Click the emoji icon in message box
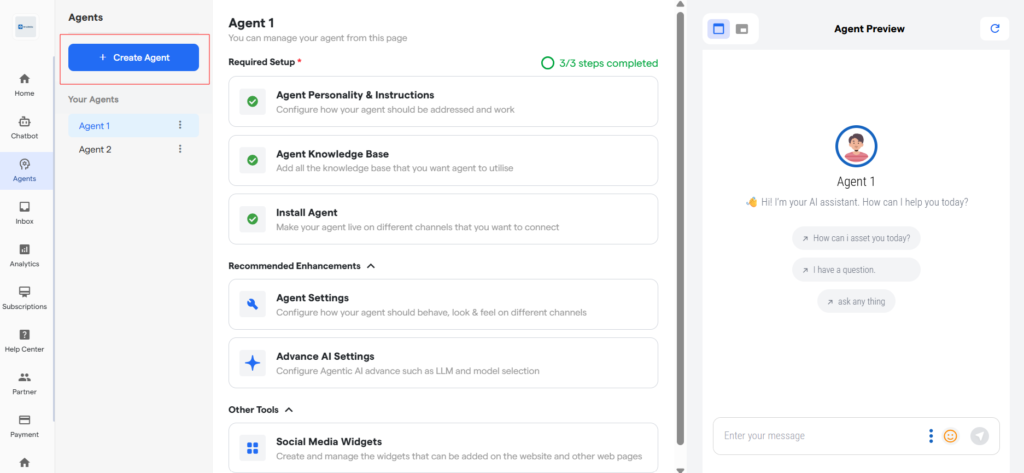Viewport: 1024px width, 473px height. (950, 436)
